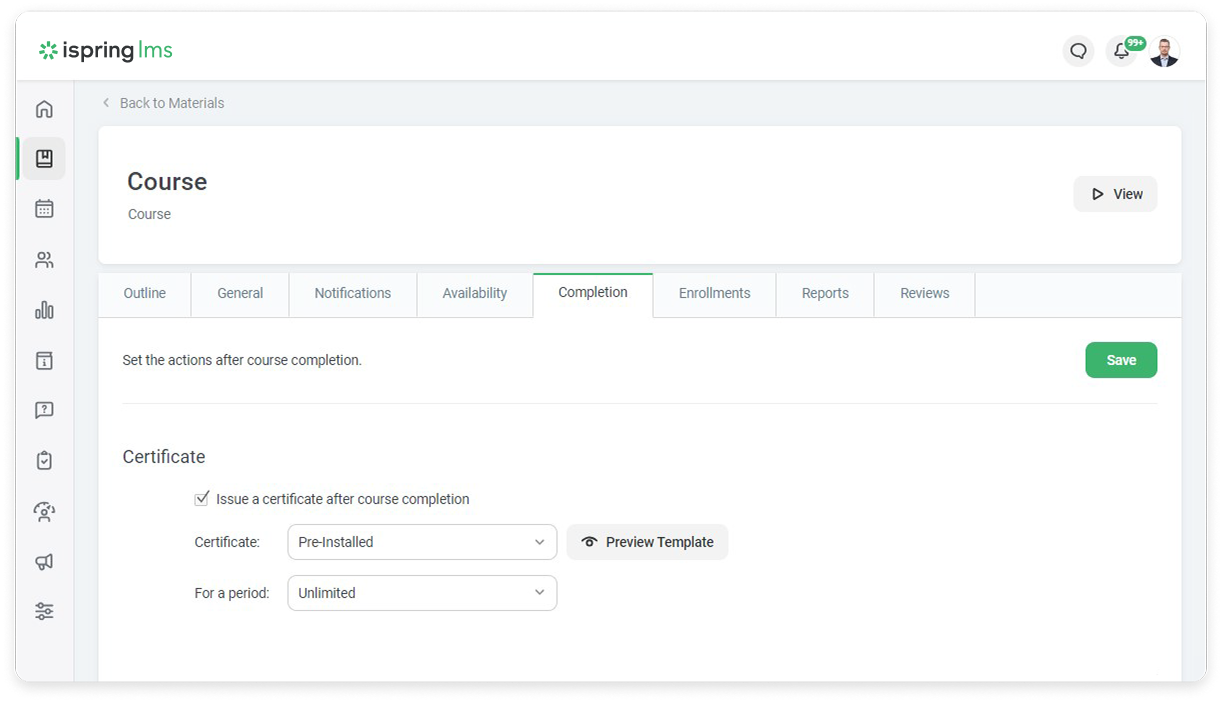Open the calendar icon in sidebar
Viewport: 1222px width, 701px height.
tap(44, 209)
